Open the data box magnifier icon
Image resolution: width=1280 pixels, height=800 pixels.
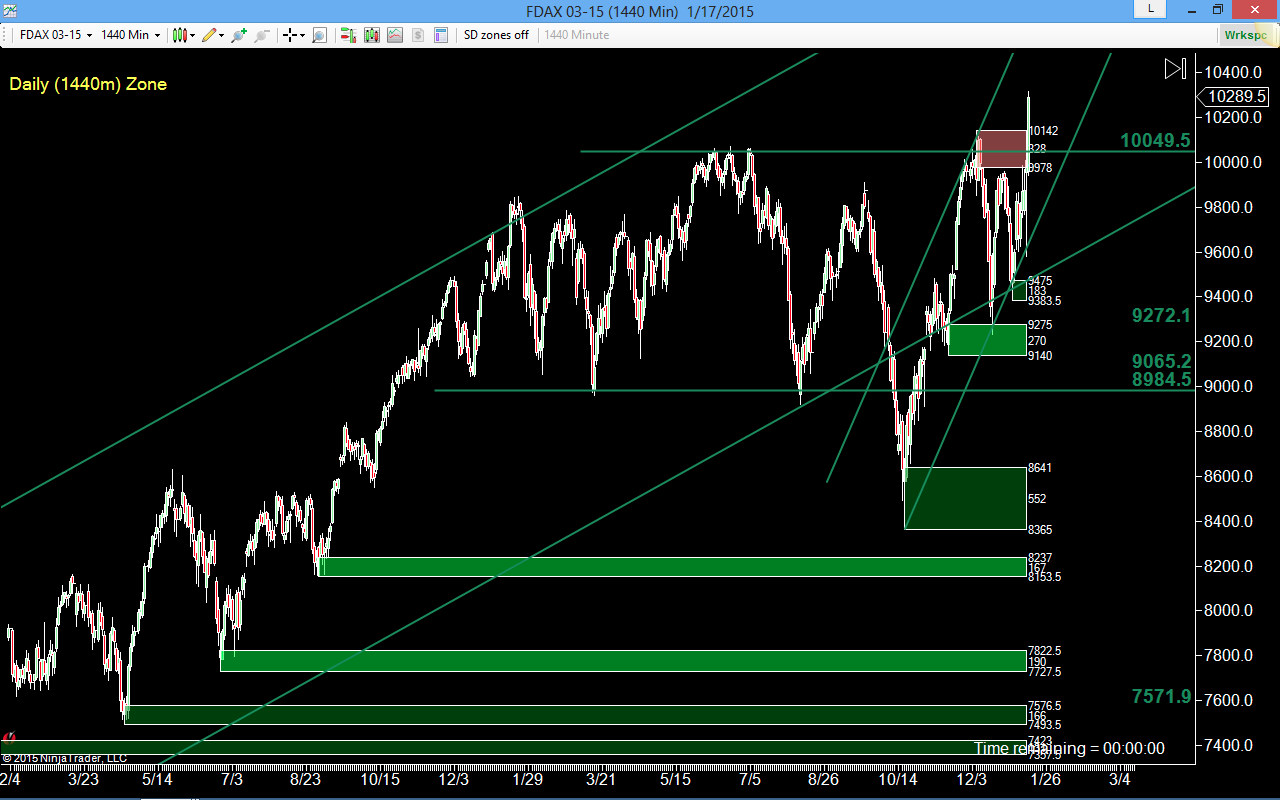click(x=320, y=35)
